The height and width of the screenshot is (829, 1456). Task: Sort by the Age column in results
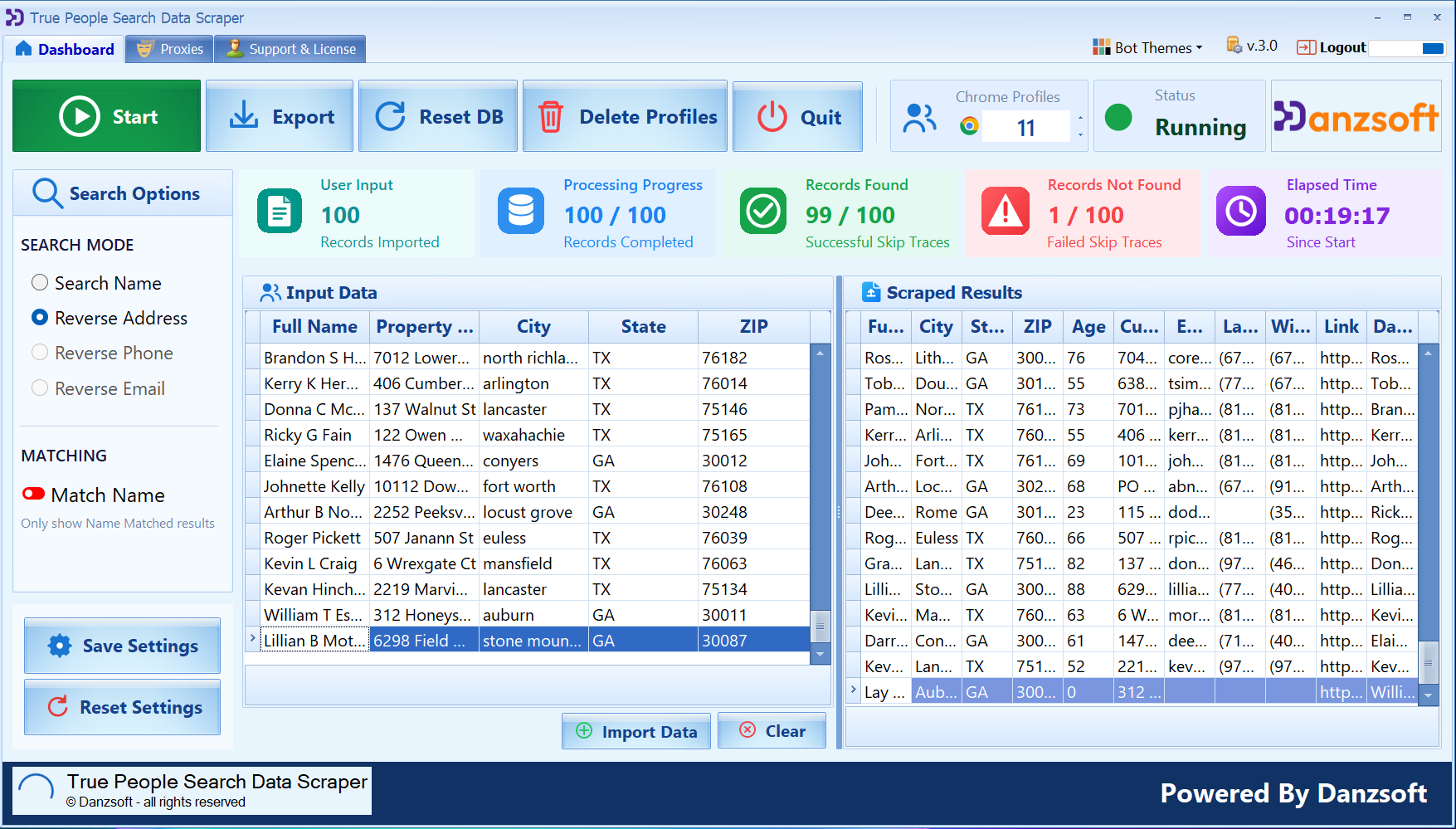[x=1088, y=326]
